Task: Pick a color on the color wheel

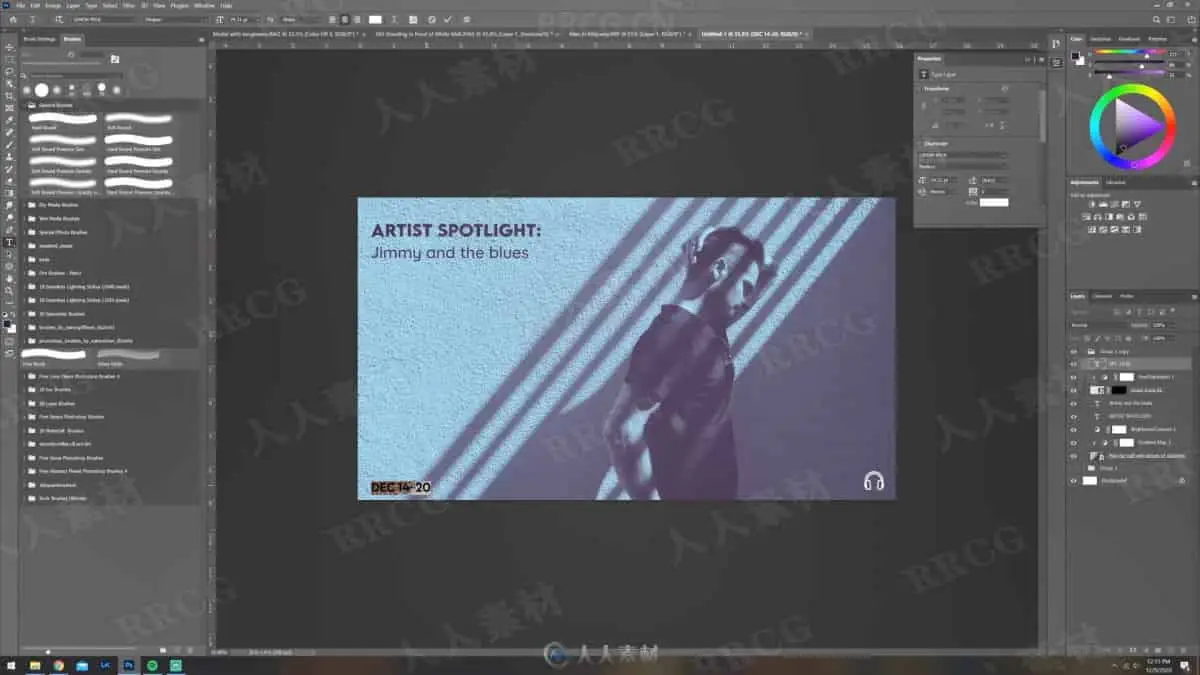Action: point(1132,125)
